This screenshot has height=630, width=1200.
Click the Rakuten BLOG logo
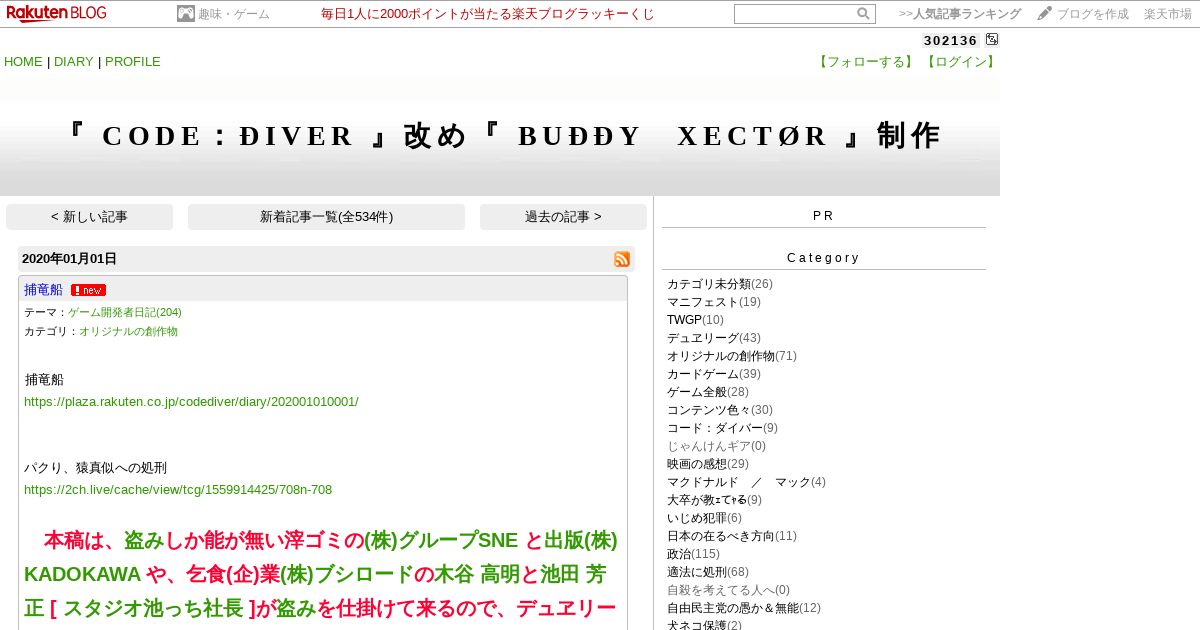[x=56, y=13]
